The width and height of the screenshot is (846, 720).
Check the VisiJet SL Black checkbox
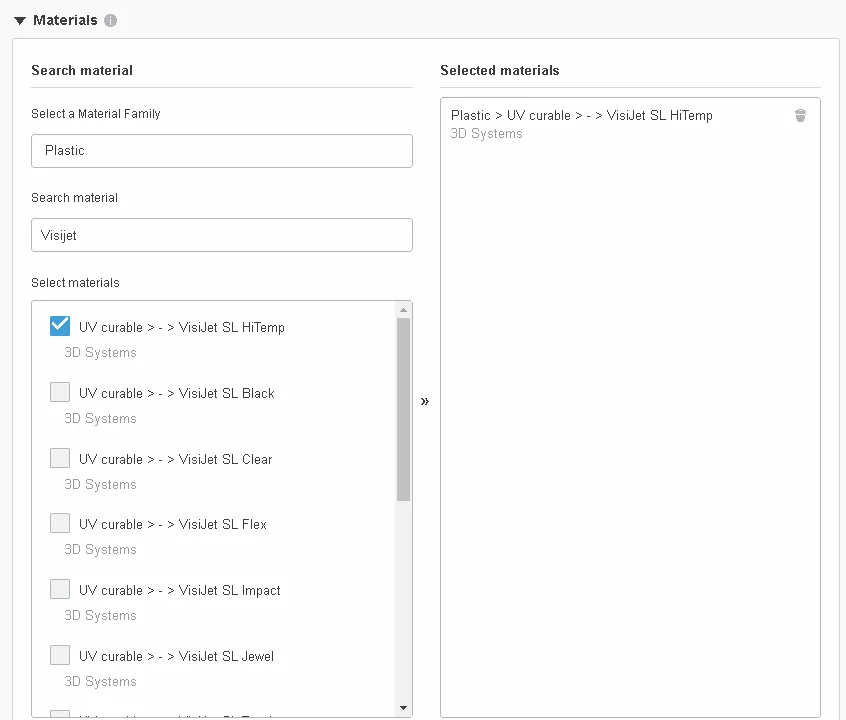tap(60, 392)
